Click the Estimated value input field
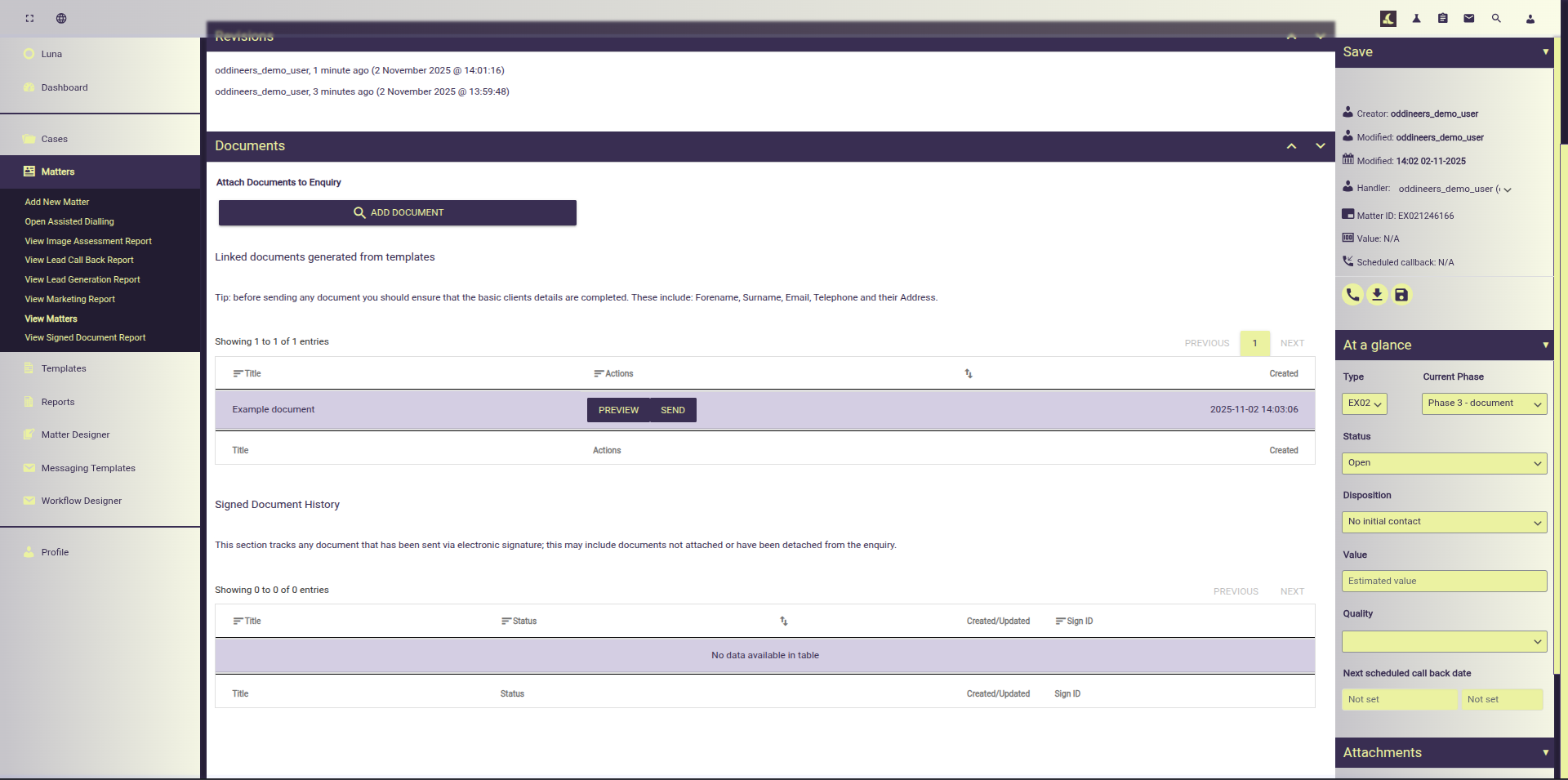 tap(1444, 581)
